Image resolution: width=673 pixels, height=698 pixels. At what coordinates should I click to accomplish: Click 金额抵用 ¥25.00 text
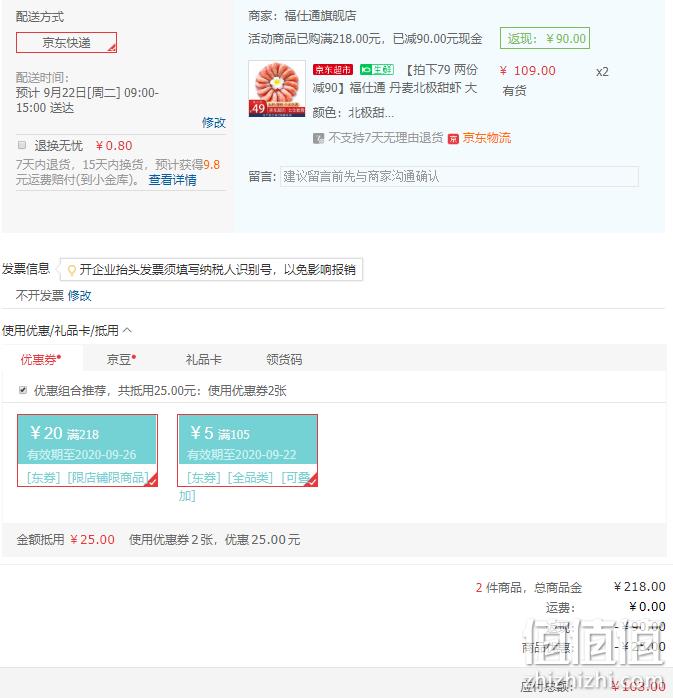(x=65, y=540)
